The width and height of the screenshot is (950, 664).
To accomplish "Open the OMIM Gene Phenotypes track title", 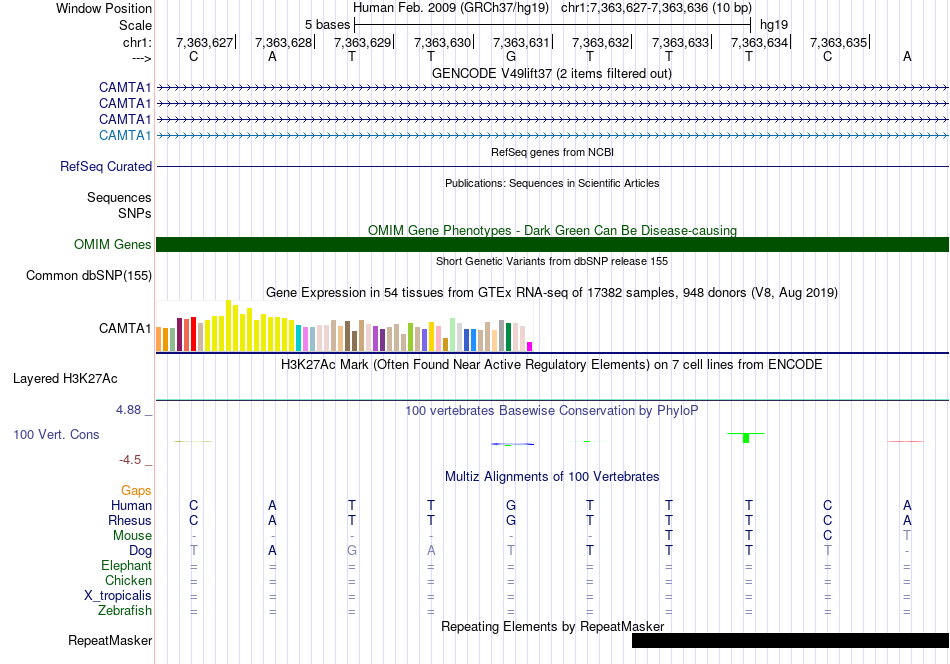I will click(x=552, y=230).
